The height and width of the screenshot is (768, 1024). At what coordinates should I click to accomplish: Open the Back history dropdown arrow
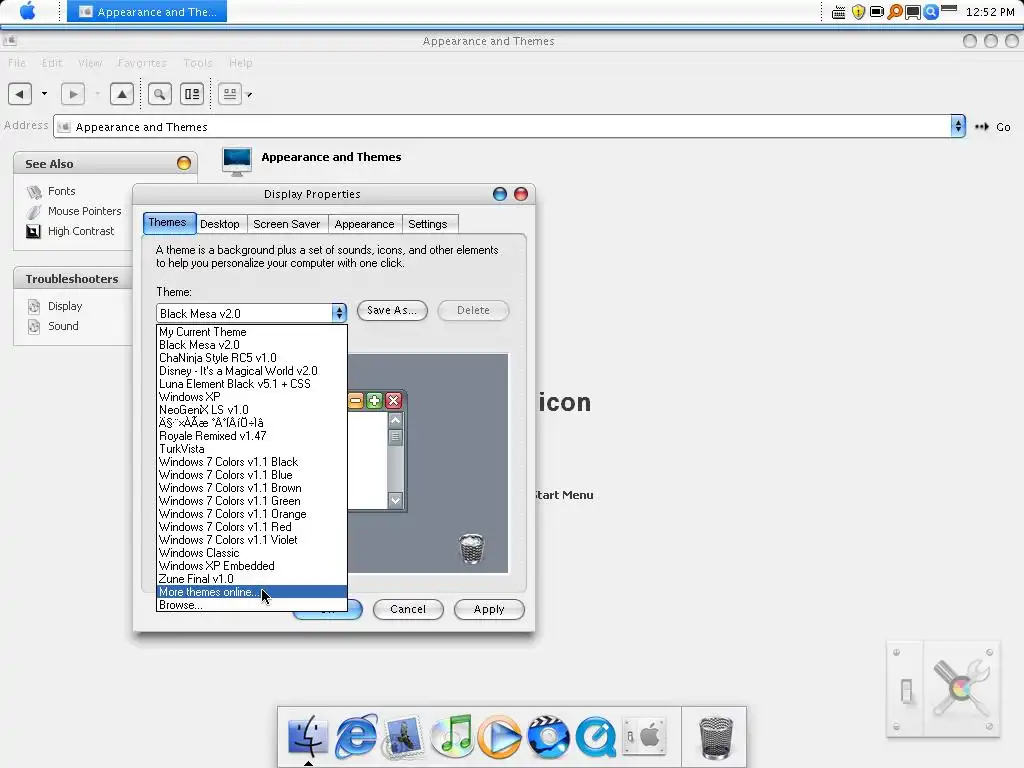click(x=44, y=93)
